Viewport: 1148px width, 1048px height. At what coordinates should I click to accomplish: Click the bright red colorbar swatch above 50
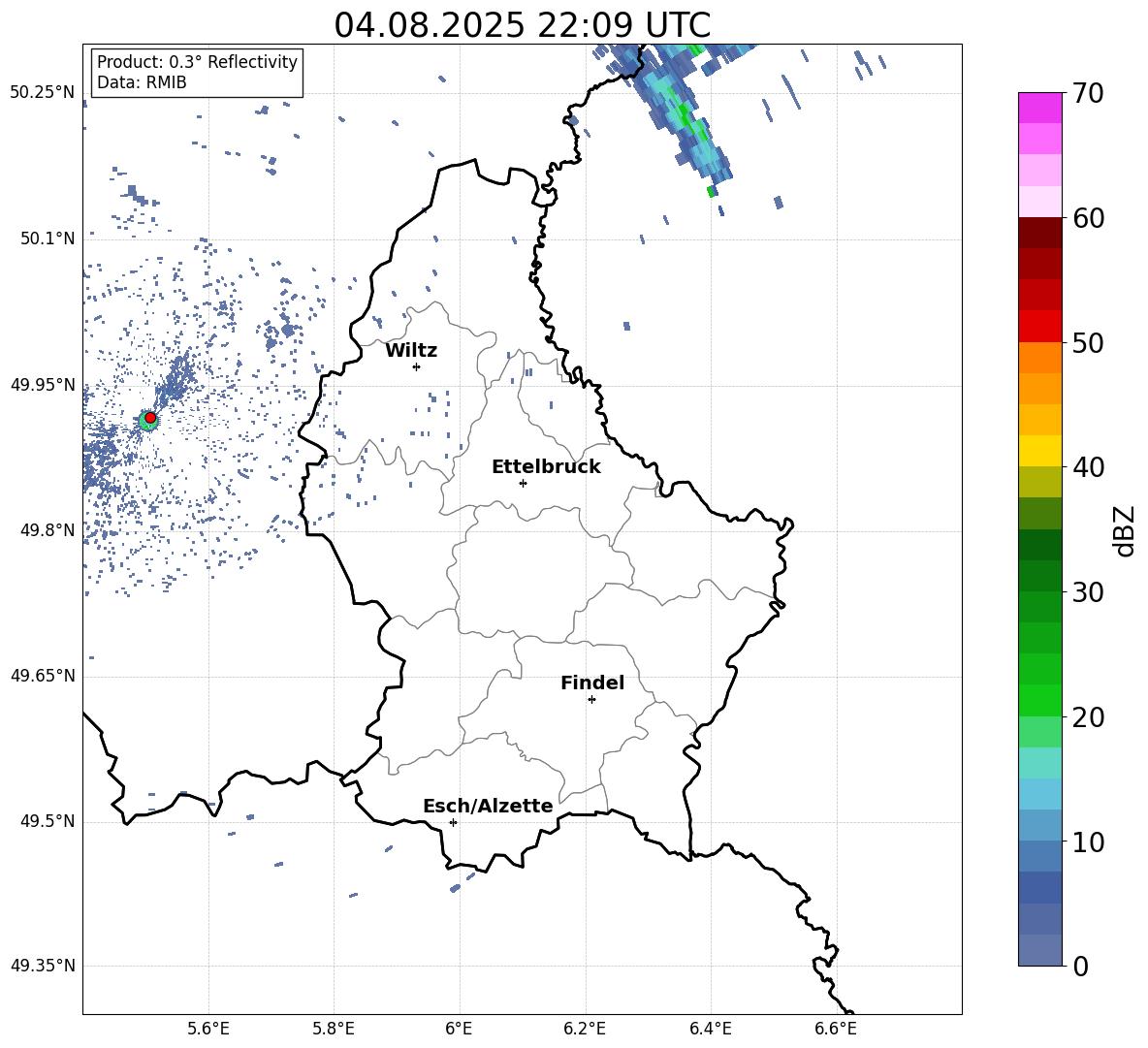tap(1040, 327)
